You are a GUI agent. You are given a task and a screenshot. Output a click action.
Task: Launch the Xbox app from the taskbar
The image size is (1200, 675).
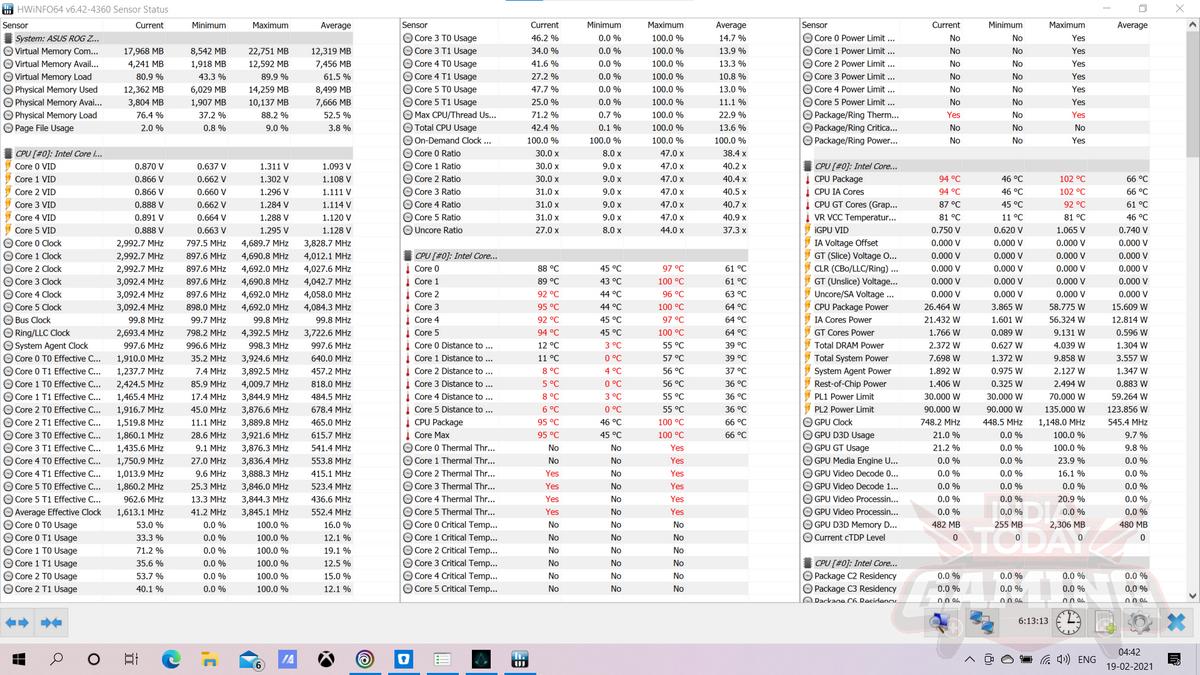coord(326,660)
